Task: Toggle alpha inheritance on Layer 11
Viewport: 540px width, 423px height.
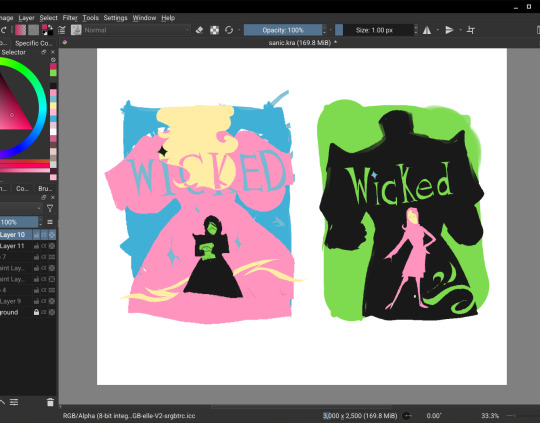Action: point(44,246)
